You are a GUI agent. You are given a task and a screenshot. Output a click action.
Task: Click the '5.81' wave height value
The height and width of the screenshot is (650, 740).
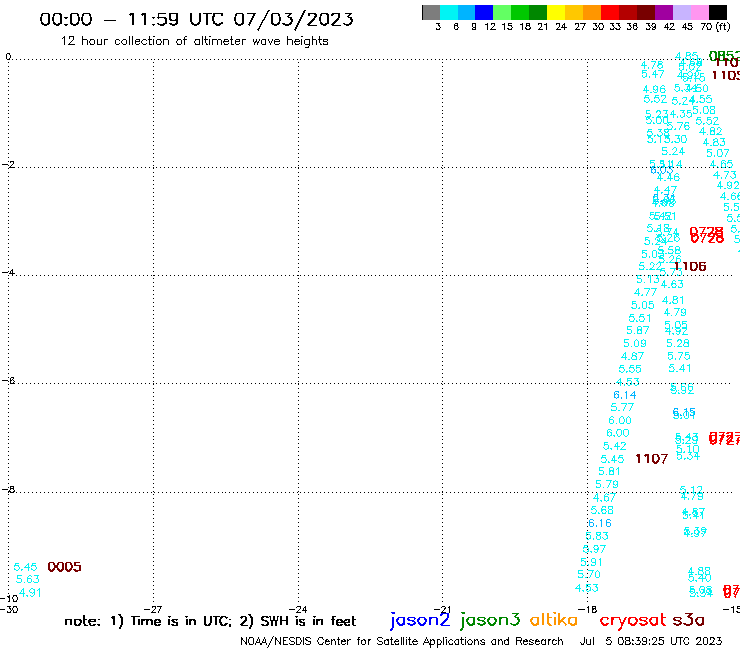[609, 471]
